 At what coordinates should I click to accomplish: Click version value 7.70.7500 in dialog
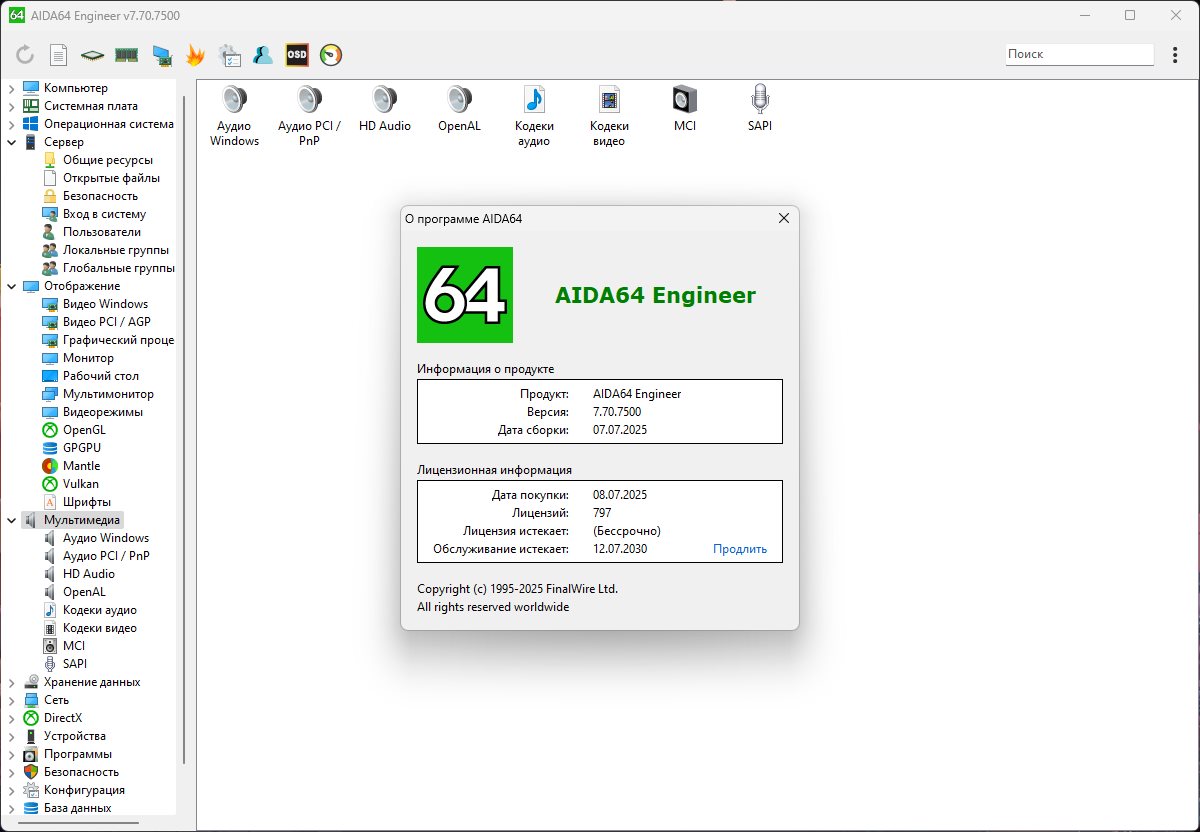point(617,412)
